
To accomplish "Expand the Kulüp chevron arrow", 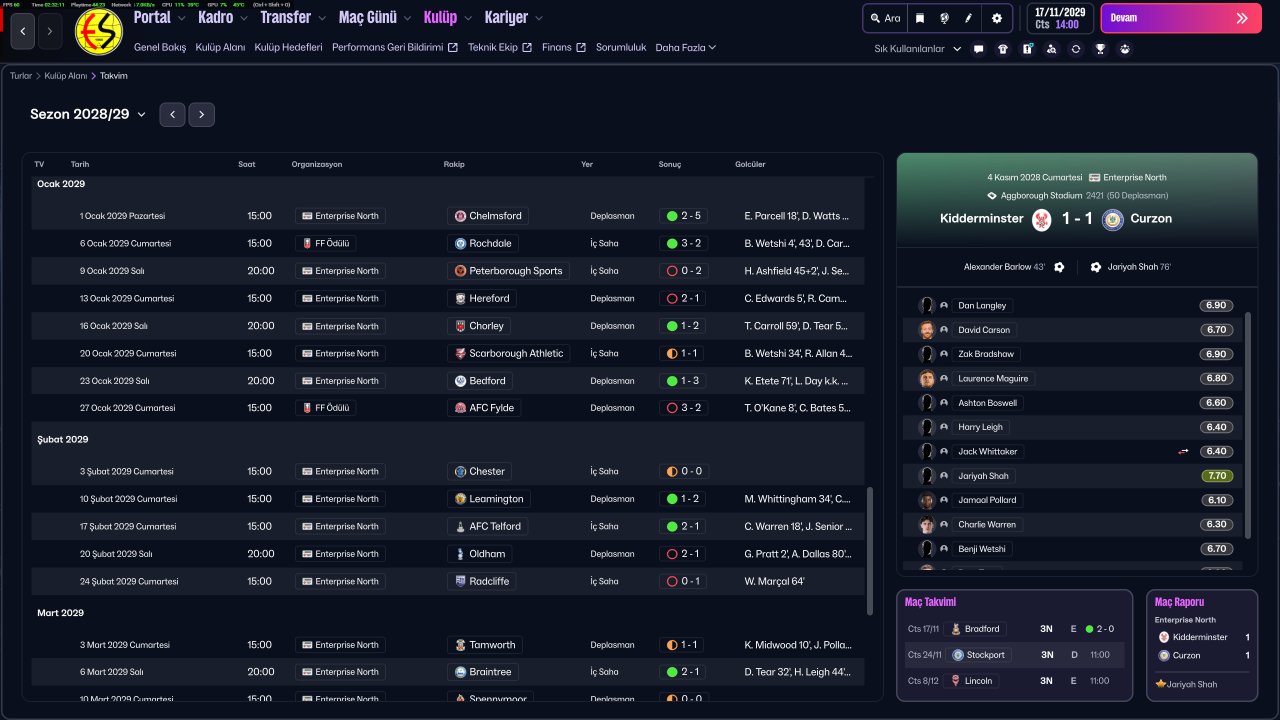I will [469, 18].
